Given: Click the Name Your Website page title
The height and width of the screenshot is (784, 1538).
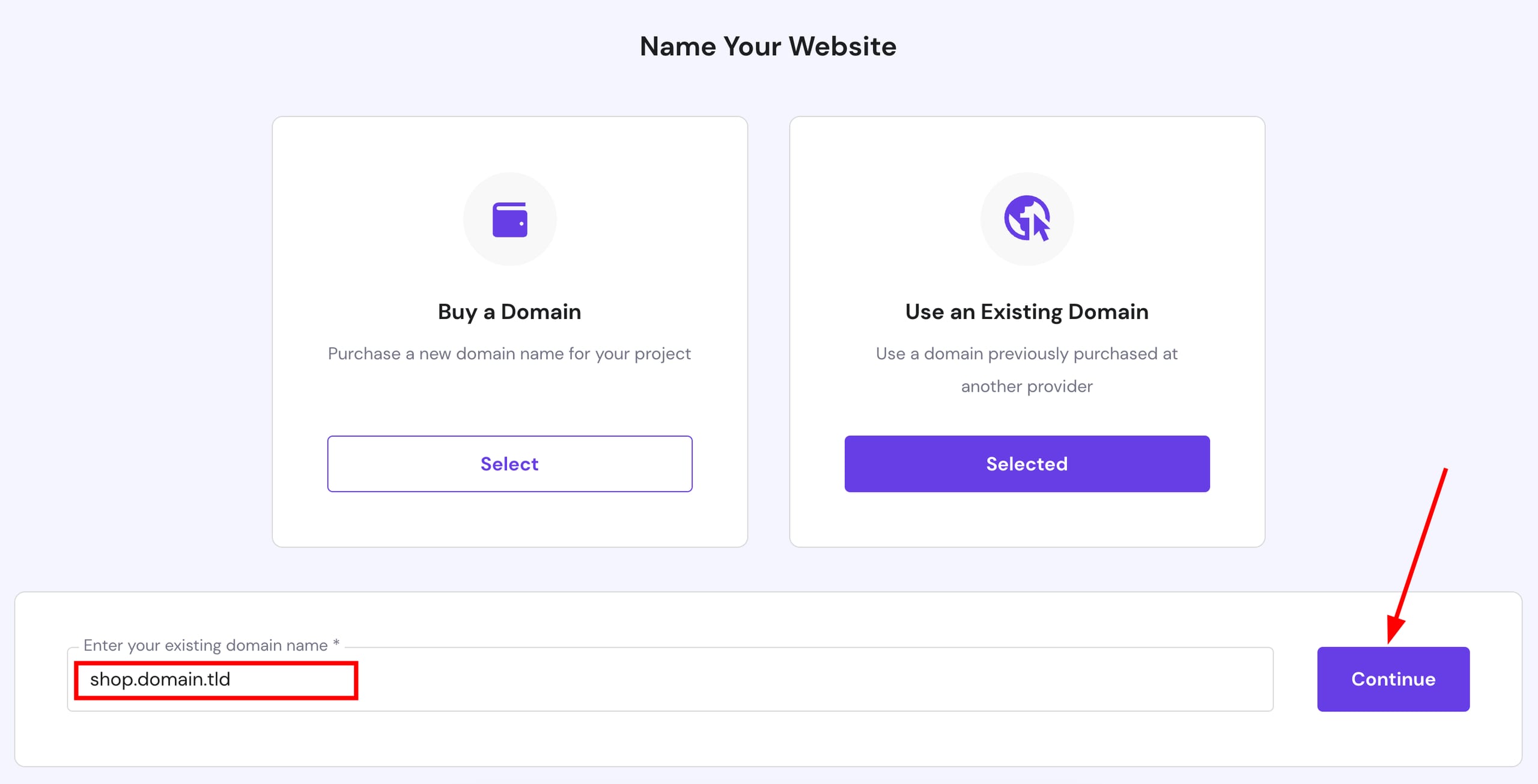Looking at the screenshot, I should tap(768, 46).
